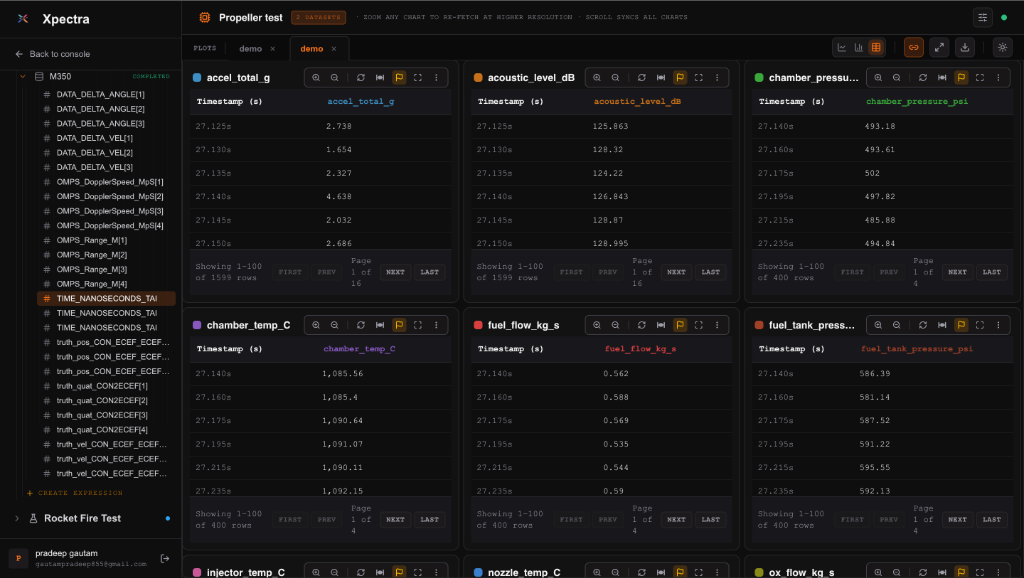Toggle flag markers on chamber_temp_C panel

click(x=399, y=325)
